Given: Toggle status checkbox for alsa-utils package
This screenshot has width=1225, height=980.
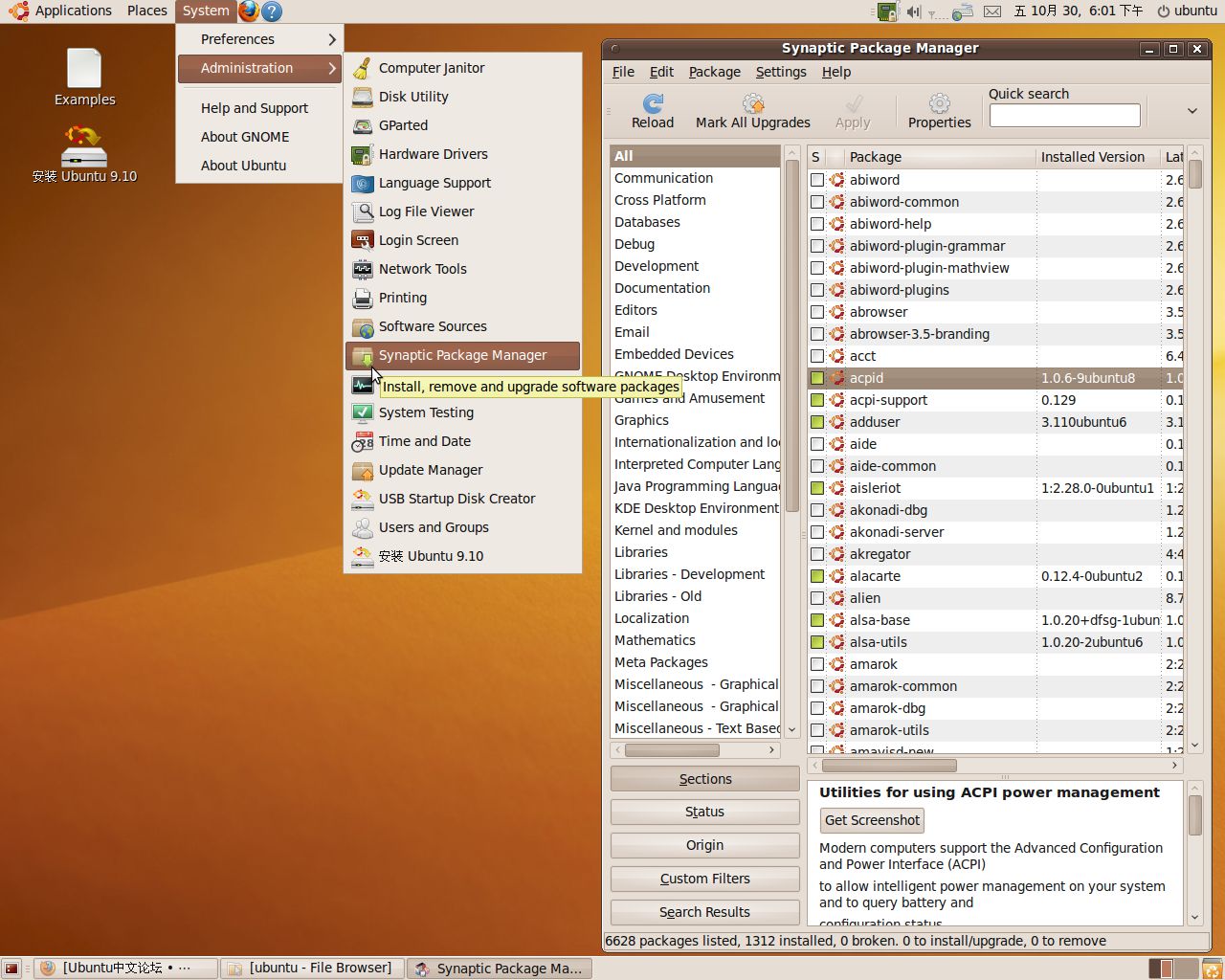Looking at the screenshot, I should [x=816, y=642].
